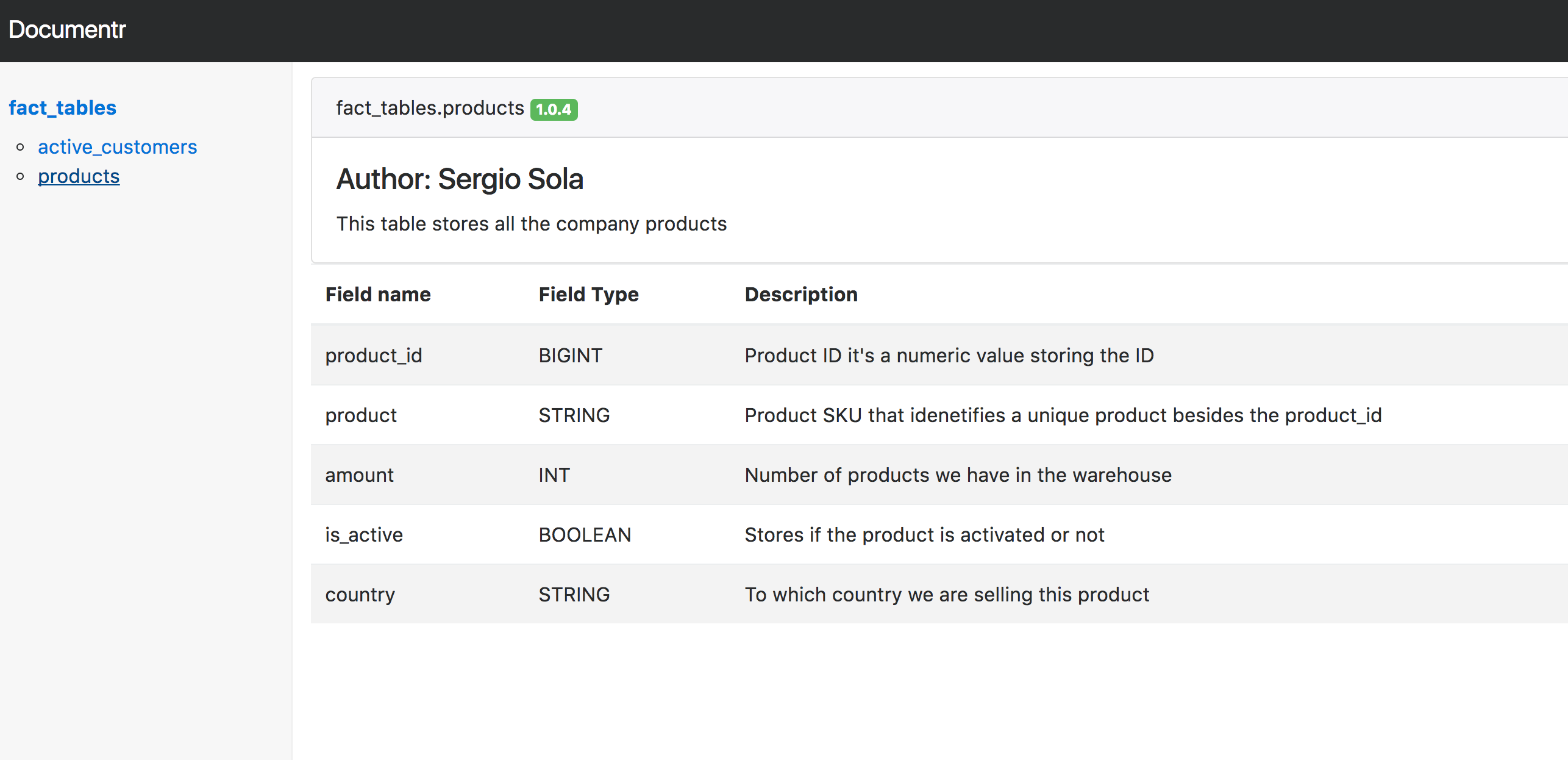Screen dimensions: 1568x760
Task: Click the Field name column header
Action: [378, 295]
